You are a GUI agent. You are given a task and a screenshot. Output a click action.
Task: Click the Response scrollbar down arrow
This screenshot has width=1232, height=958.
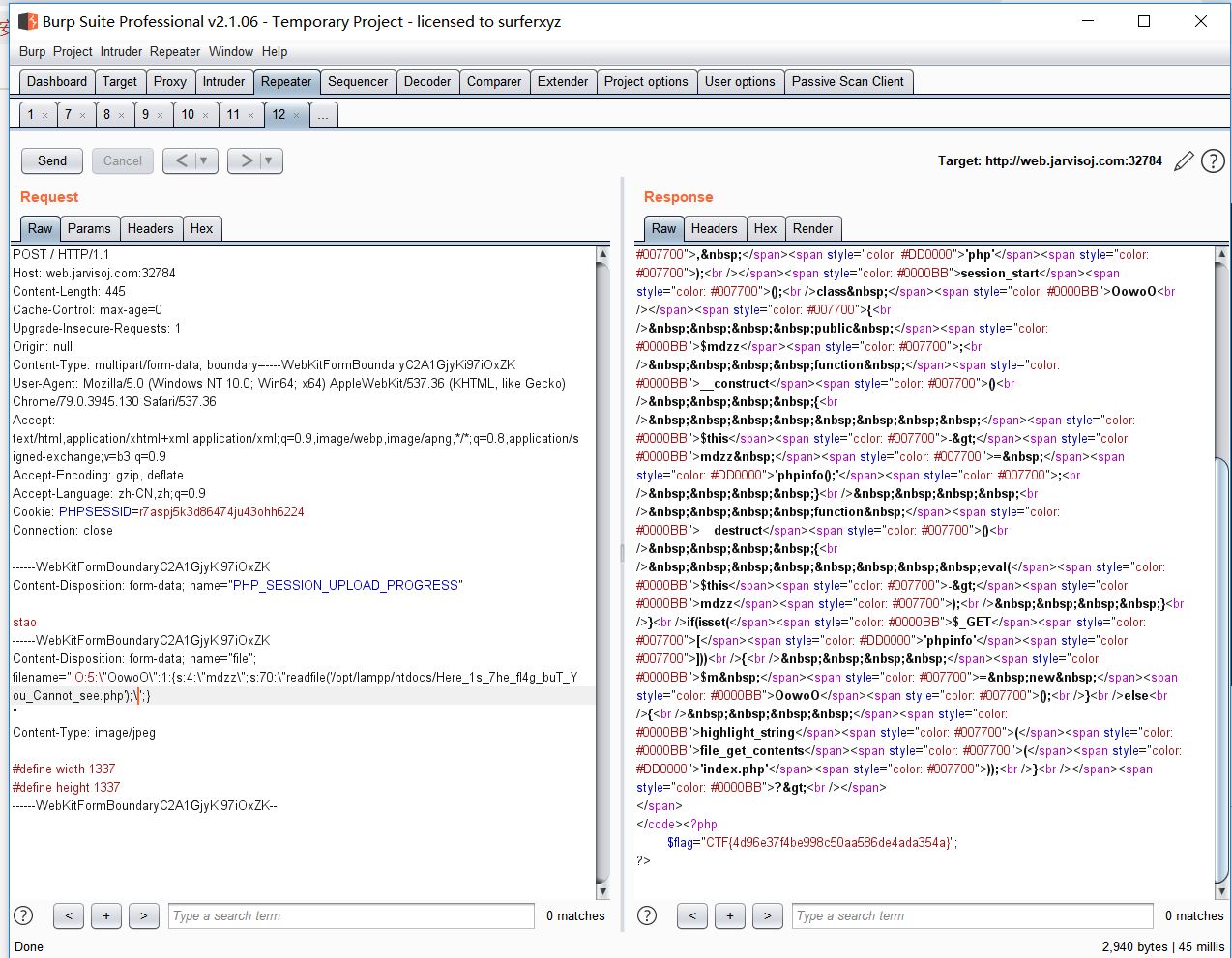tap(1221, 891)
